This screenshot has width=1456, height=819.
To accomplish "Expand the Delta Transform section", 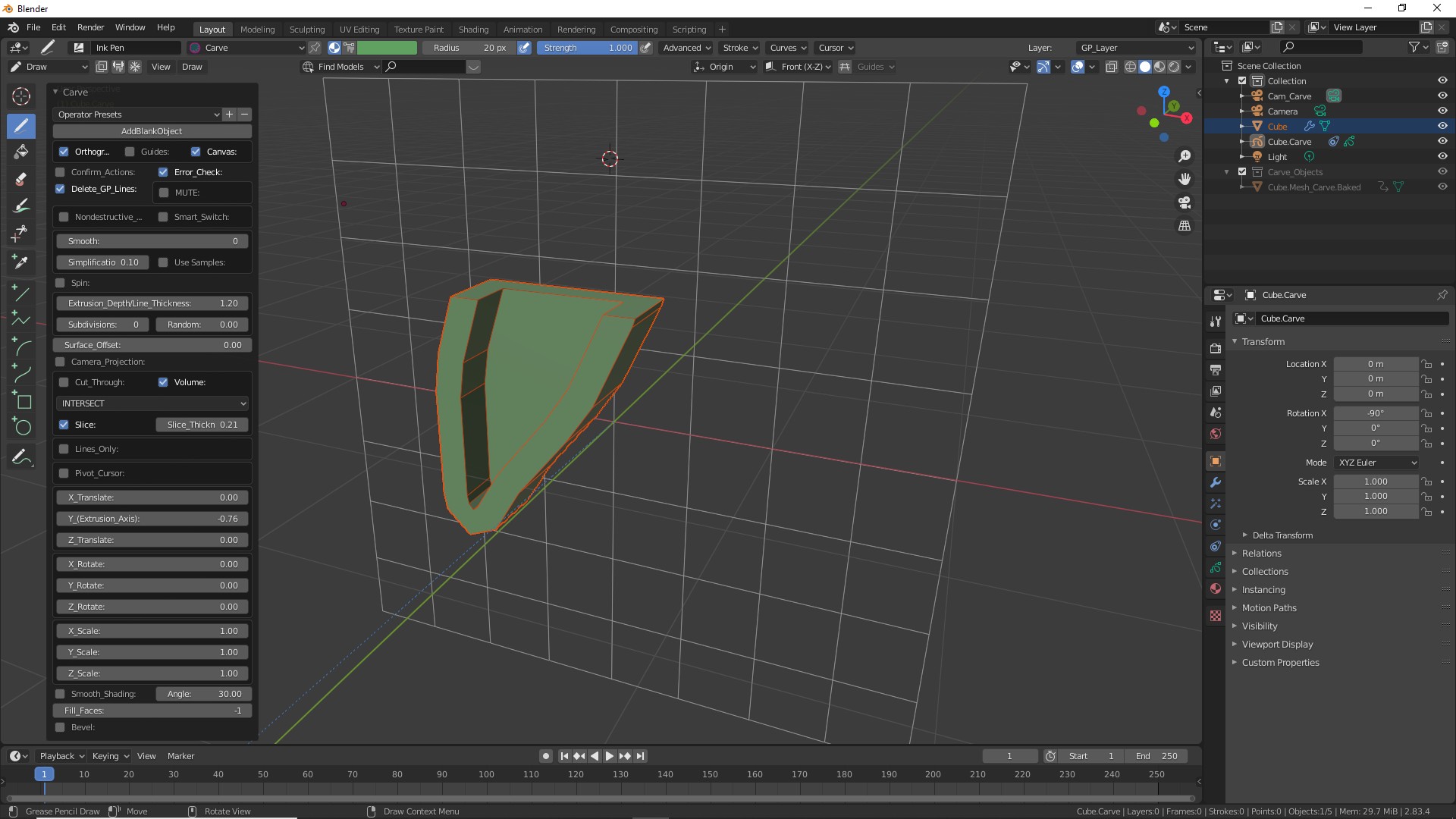I will click(x=1282, y=535).
